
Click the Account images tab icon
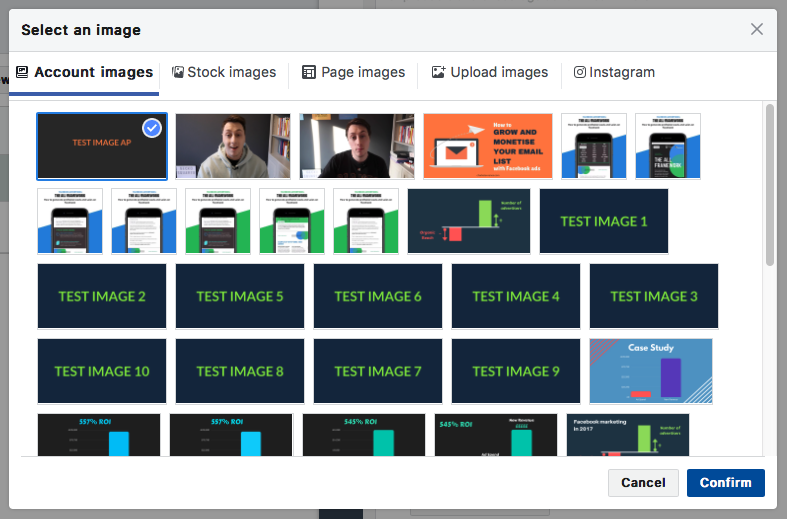[x=22, y=72]
